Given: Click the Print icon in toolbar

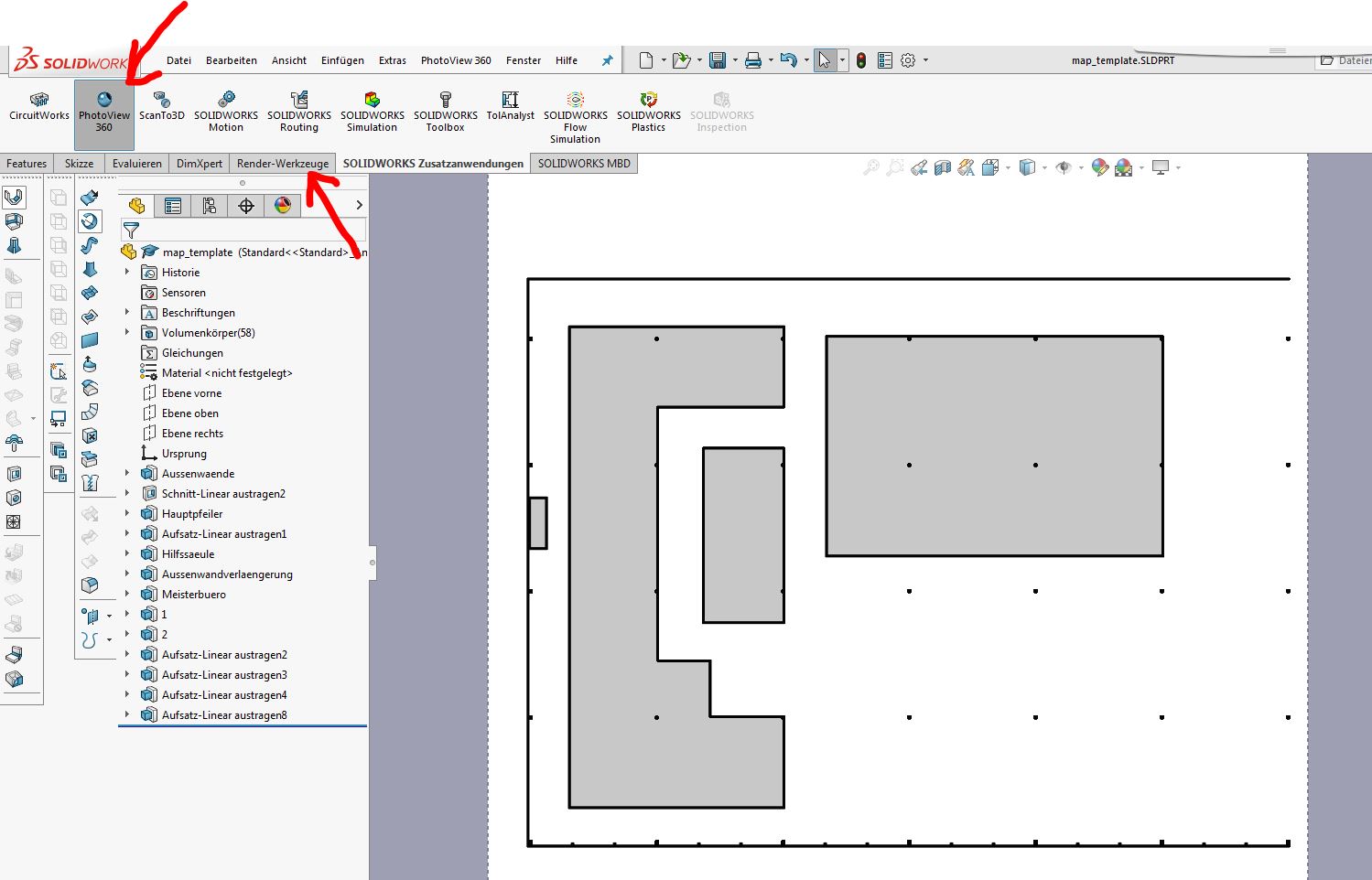Looking at the screenshot, I should pyautogui.click(x=752, y=60).
